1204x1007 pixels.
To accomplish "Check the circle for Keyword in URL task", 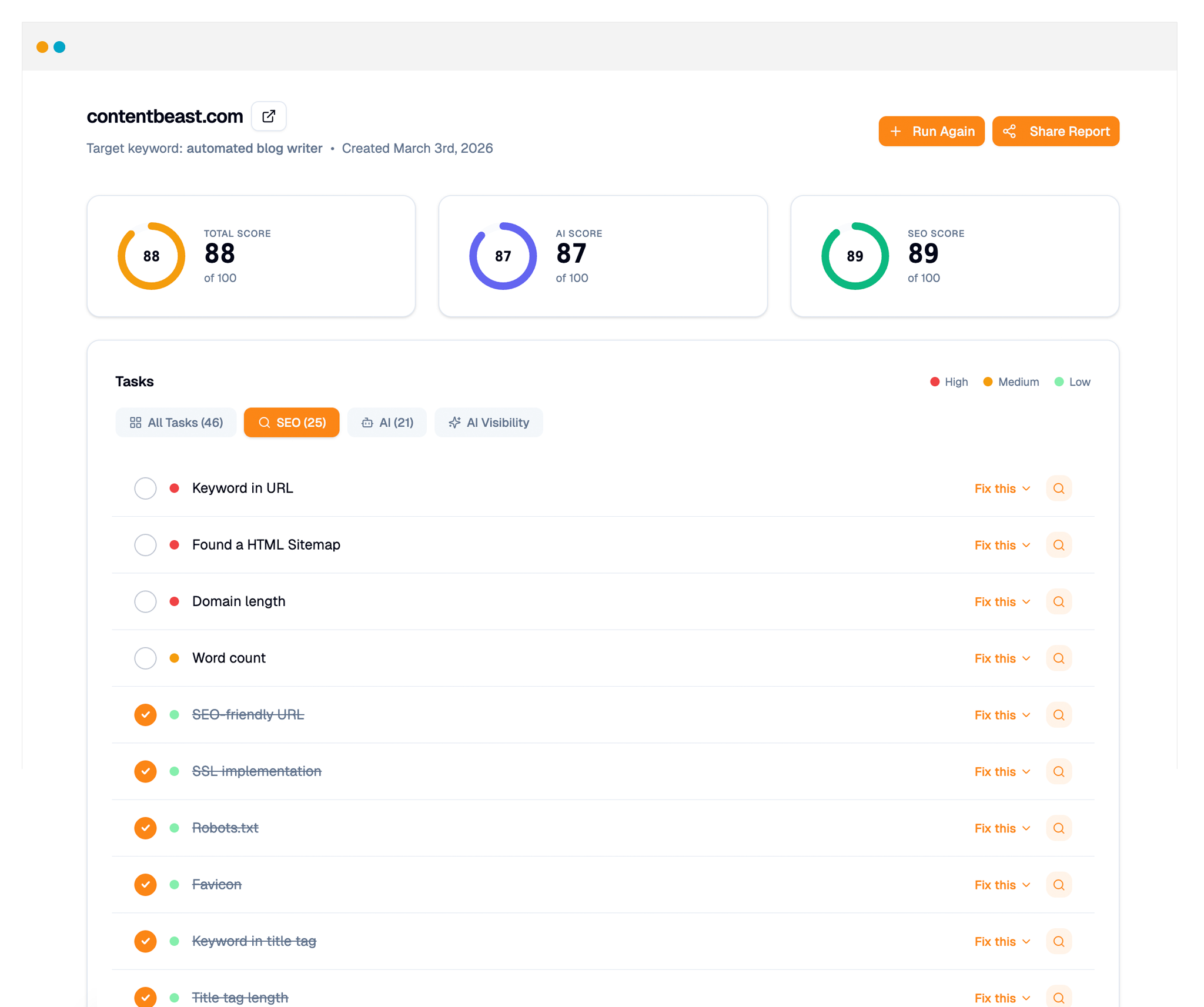I will (145, 488).
